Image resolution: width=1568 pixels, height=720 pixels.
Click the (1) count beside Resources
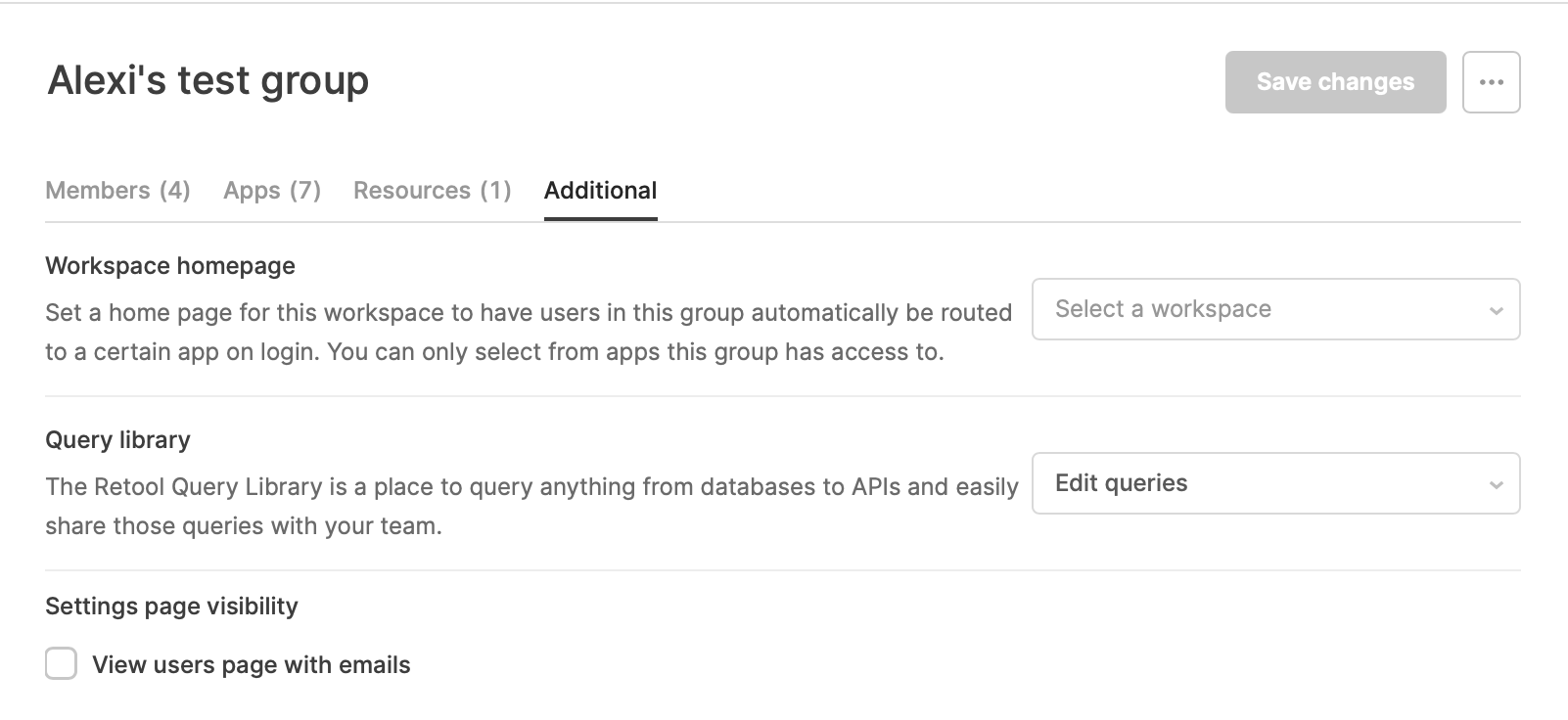[x=495, y=191]
